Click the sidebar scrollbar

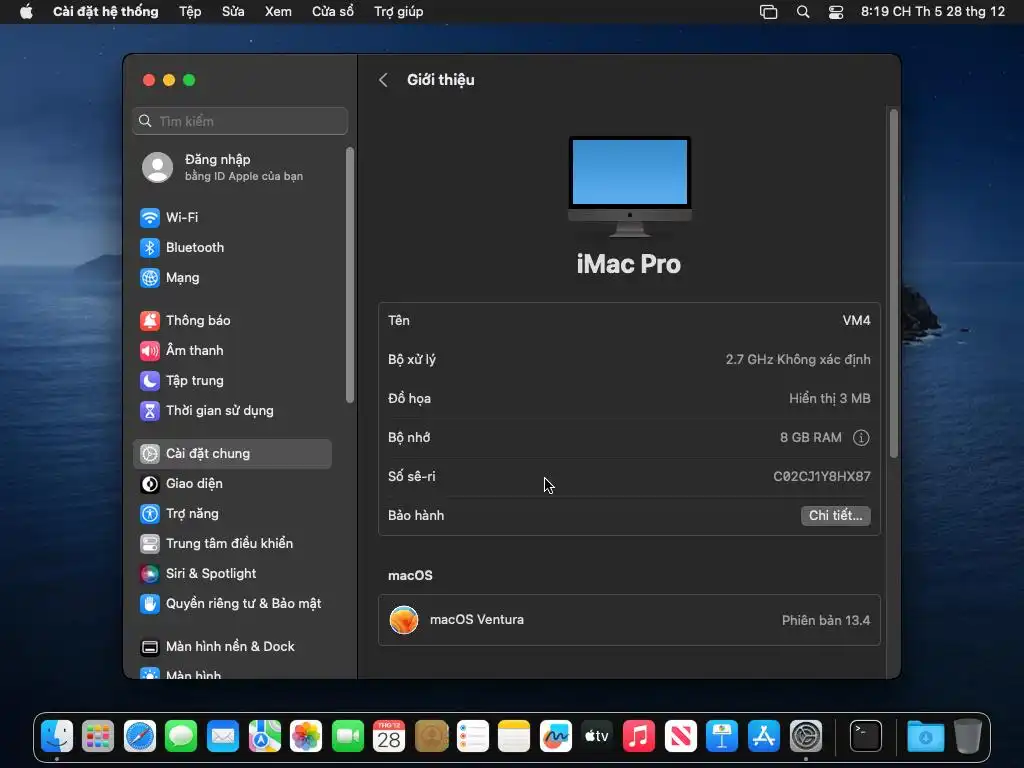pos(350,275)
